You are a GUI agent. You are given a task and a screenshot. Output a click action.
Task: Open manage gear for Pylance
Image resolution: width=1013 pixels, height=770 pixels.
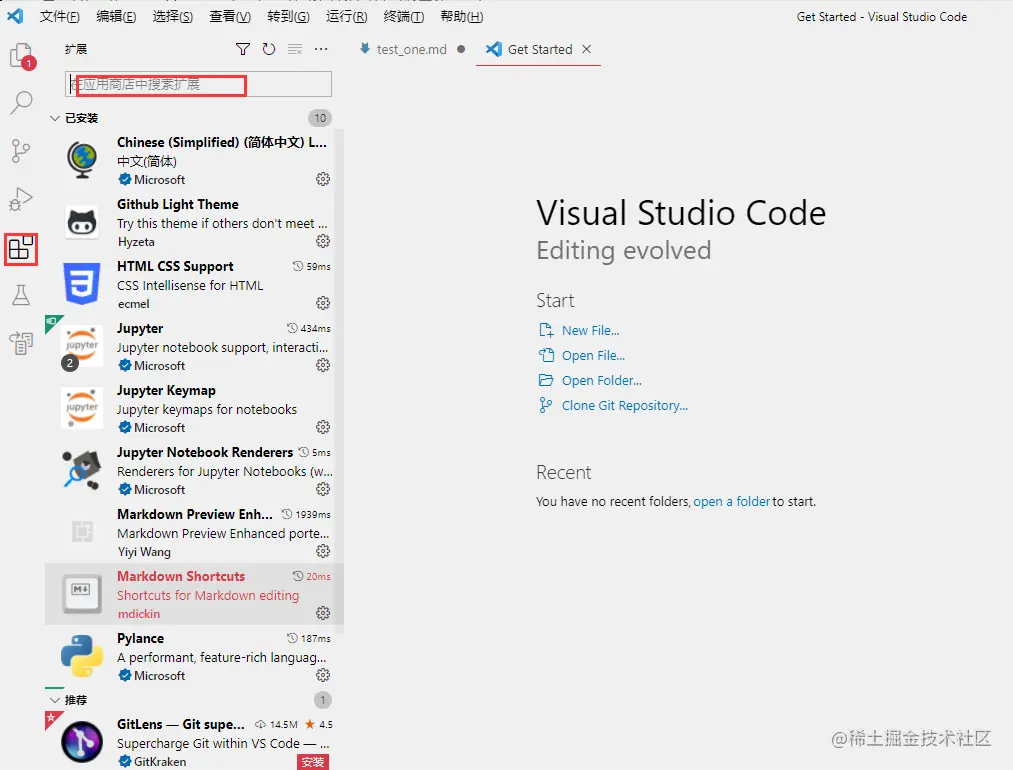pyautogui.click(x=323, y=675)
